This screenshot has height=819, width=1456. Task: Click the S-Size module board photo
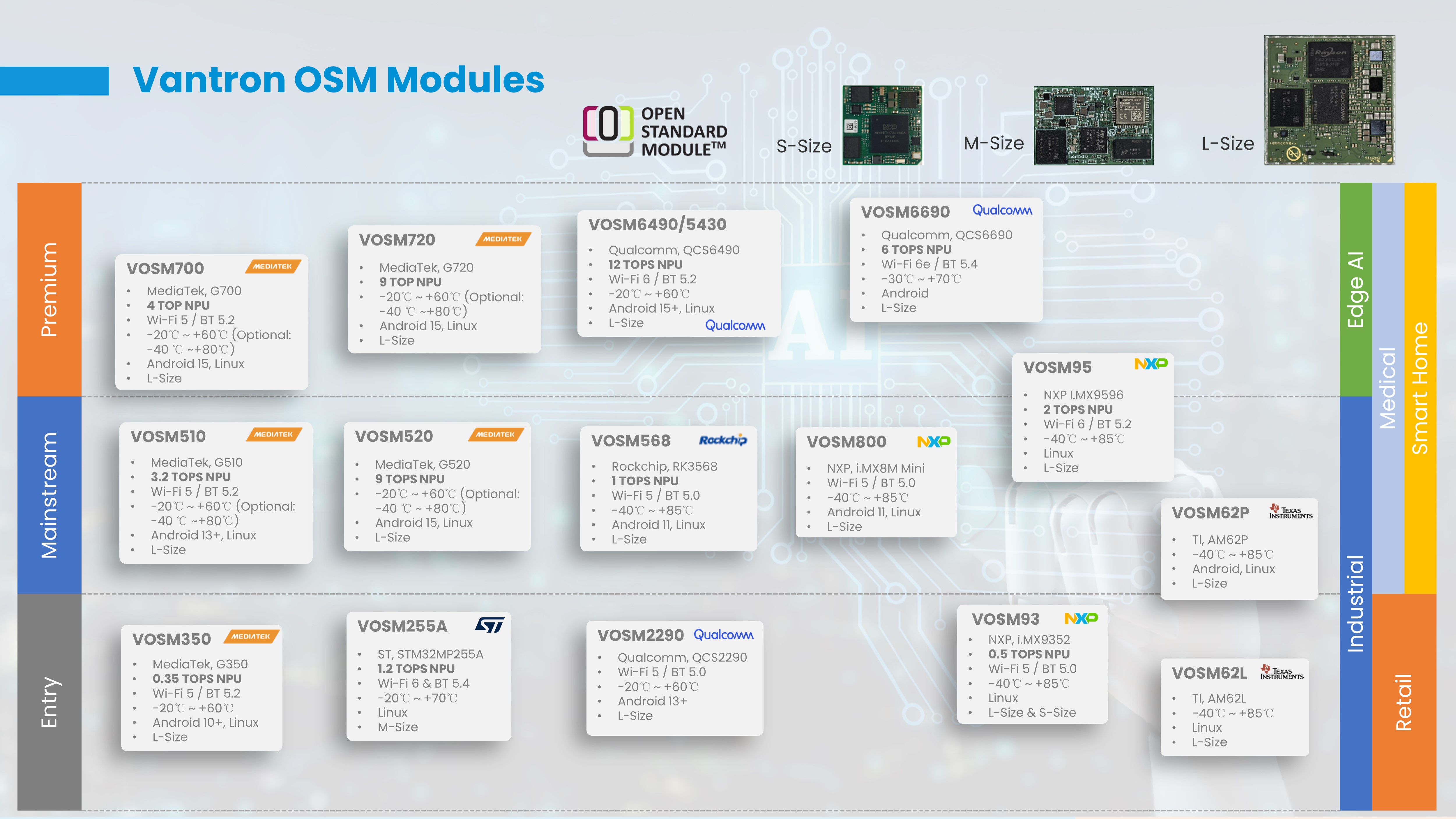point(882,125)
